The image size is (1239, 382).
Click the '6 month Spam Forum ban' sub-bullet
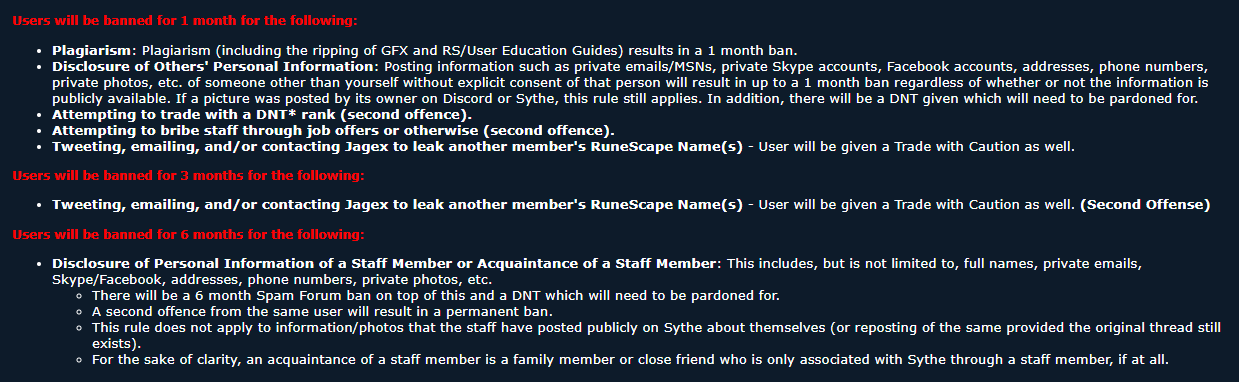435,295
